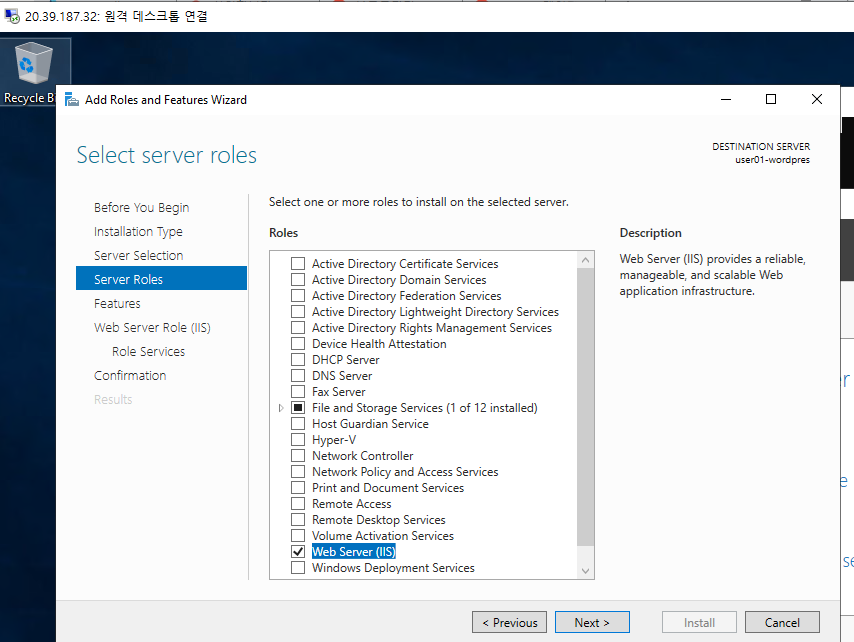
Task: Click the Add Roles wizard title icon
Action: click(72, 100)
